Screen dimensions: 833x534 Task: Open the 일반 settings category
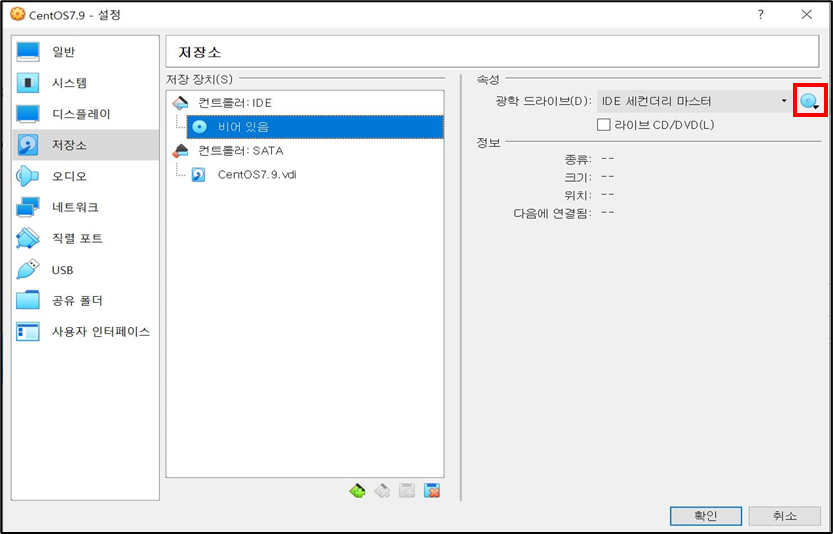click(85, 52)
